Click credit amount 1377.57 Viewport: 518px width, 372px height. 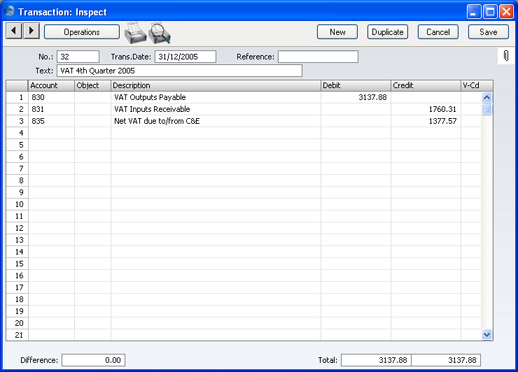pyautogui.click(x=442, y=121)
